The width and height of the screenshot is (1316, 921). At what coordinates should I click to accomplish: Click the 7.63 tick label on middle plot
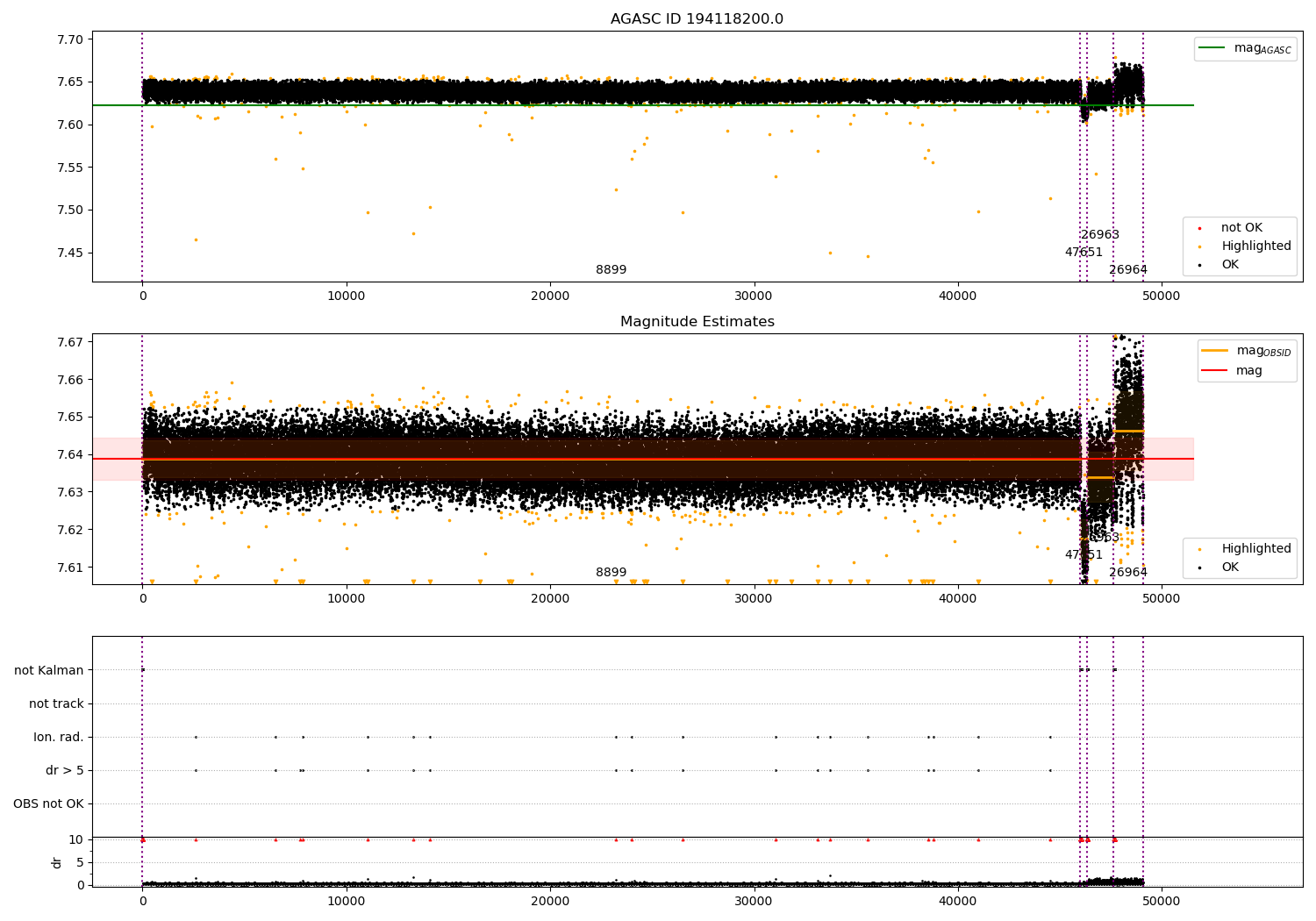(69, 492)
